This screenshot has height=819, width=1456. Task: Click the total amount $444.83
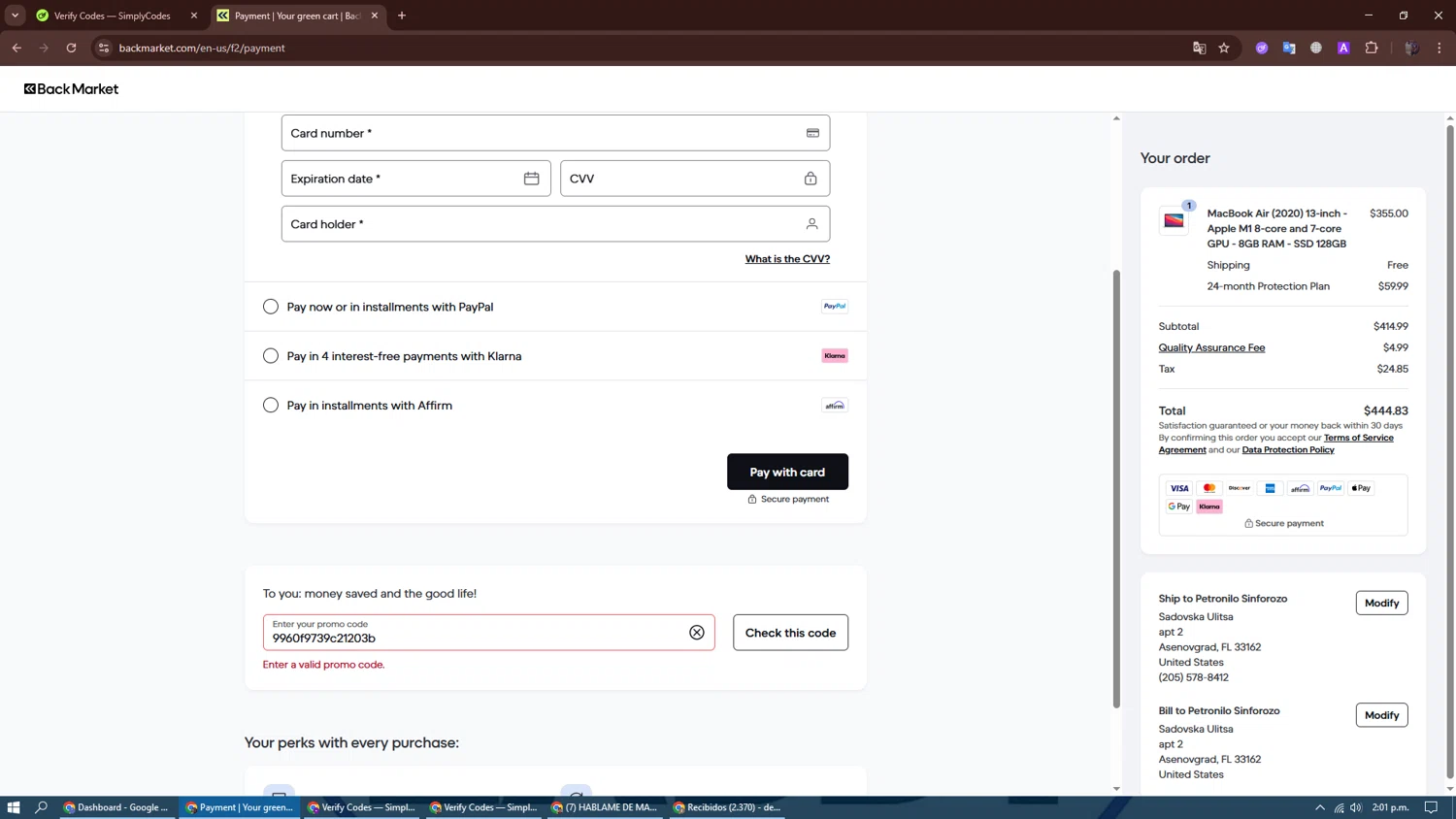tap(1385, 410)
